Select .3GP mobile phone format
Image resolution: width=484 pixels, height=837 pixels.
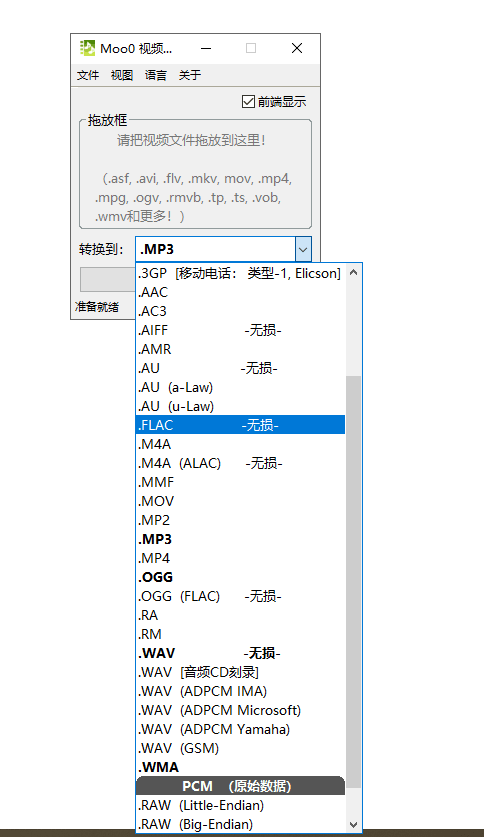(241, 273)
